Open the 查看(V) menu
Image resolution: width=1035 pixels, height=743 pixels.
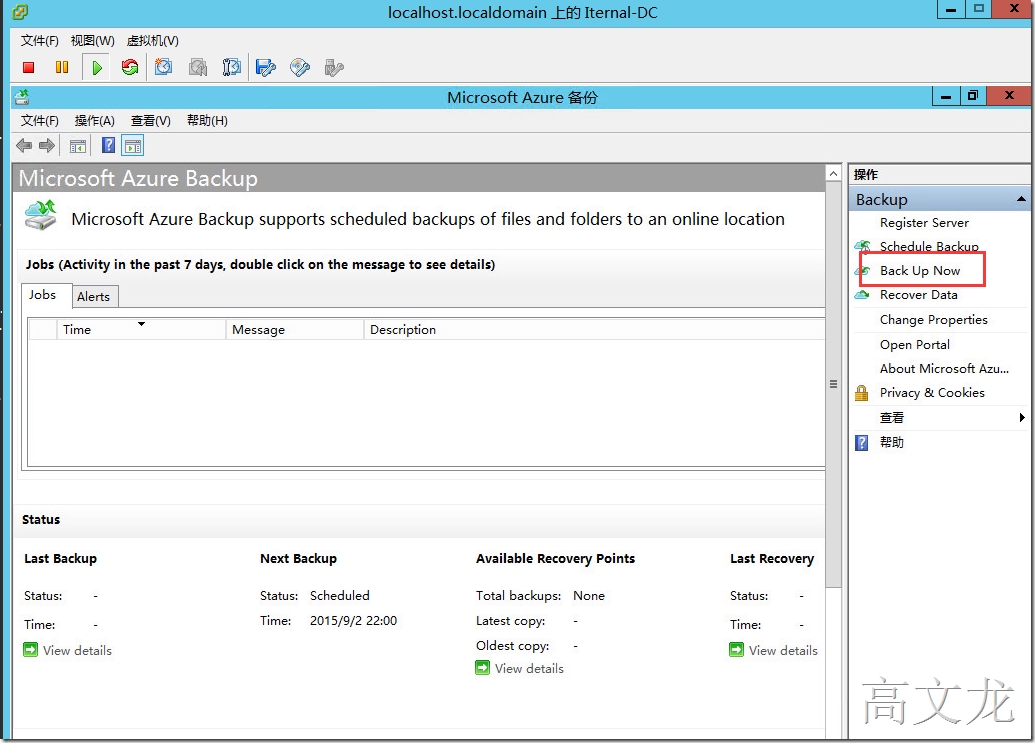pos(150,121)
